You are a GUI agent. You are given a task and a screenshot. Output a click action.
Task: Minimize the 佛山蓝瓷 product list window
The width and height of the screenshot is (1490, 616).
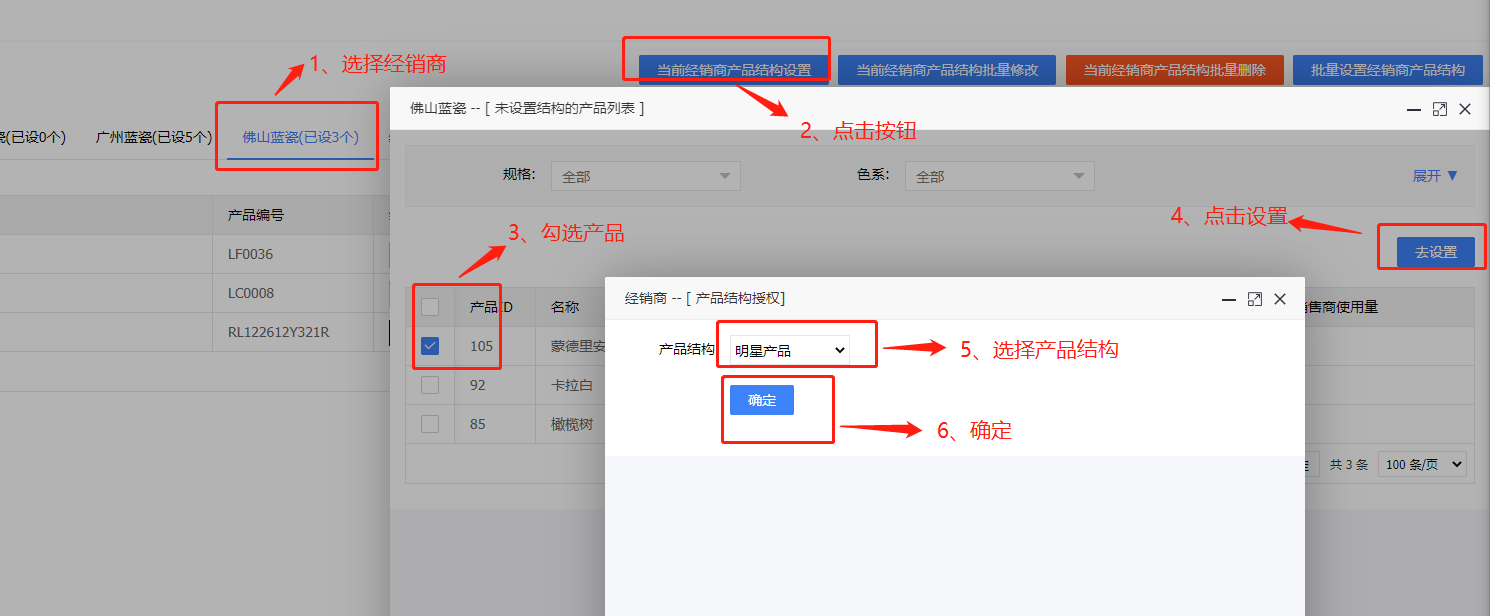click(1415, 109)
